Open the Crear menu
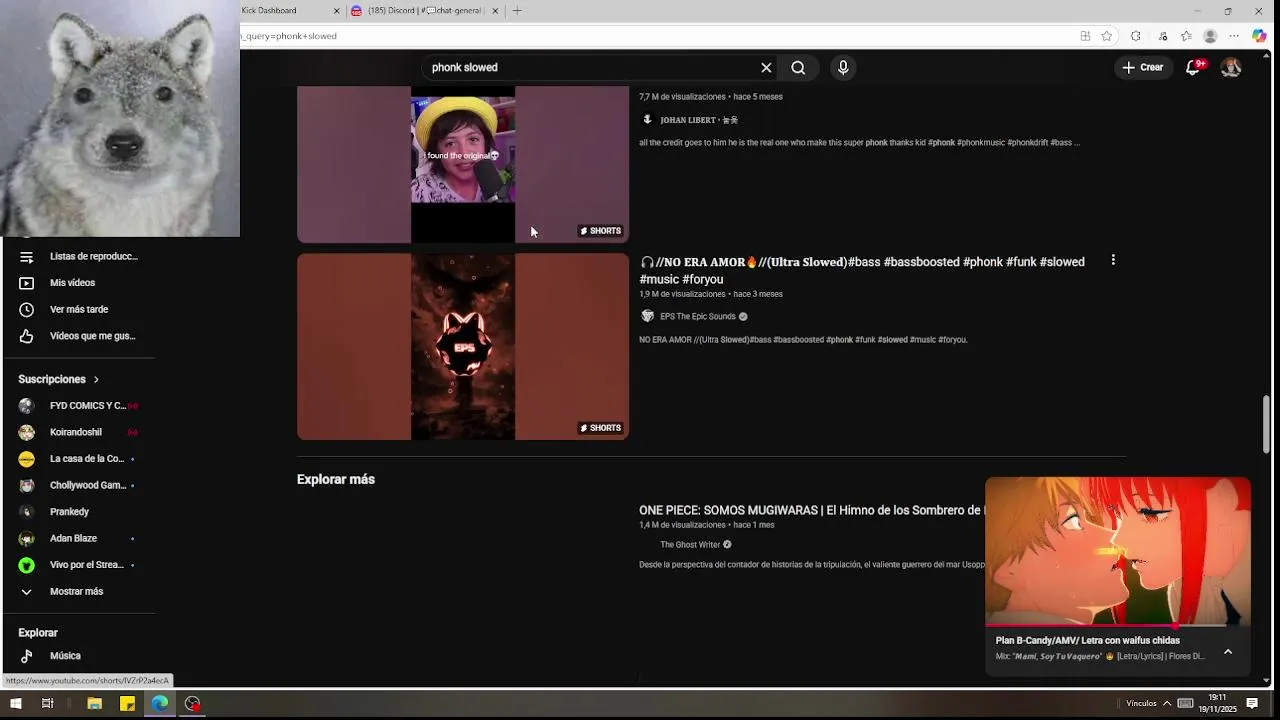1280x720 pixels. pyautogui.click(x=1142, y=68)
